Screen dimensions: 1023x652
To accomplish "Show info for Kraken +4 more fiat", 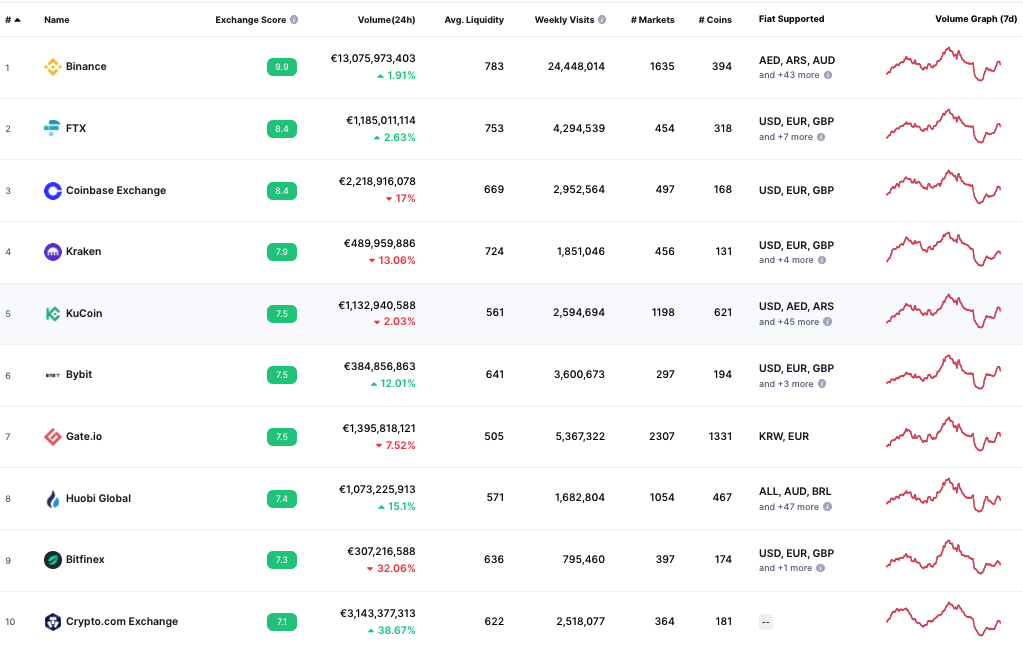I will tap(822, 260).
